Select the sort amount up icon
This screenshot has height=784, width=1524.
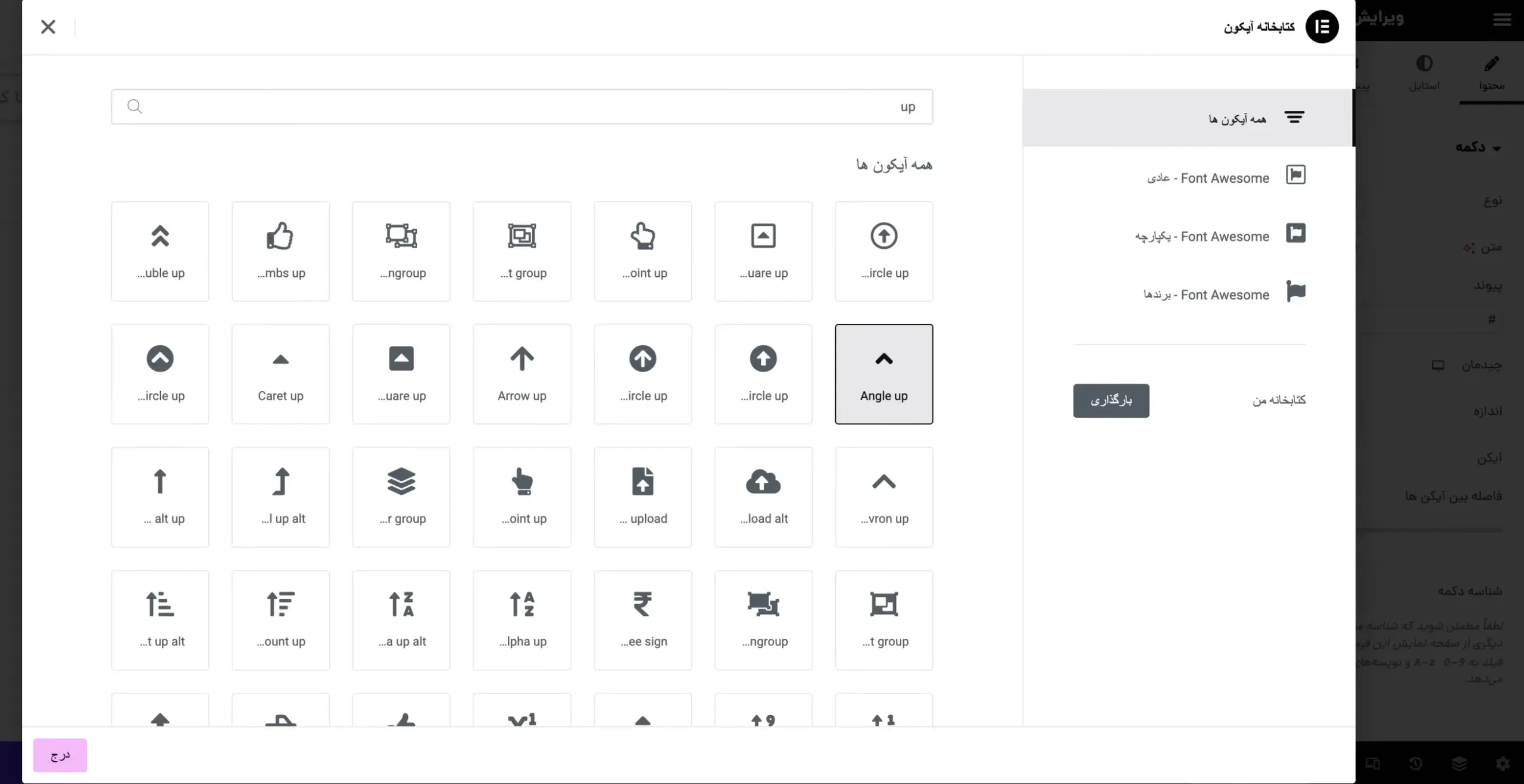tap(280, 620)
